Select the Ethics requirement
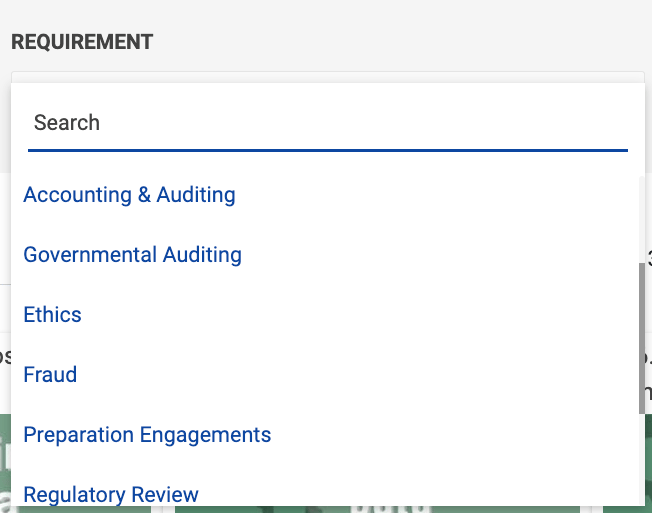Screen dimensions: 652x513 tap(52, 315)
